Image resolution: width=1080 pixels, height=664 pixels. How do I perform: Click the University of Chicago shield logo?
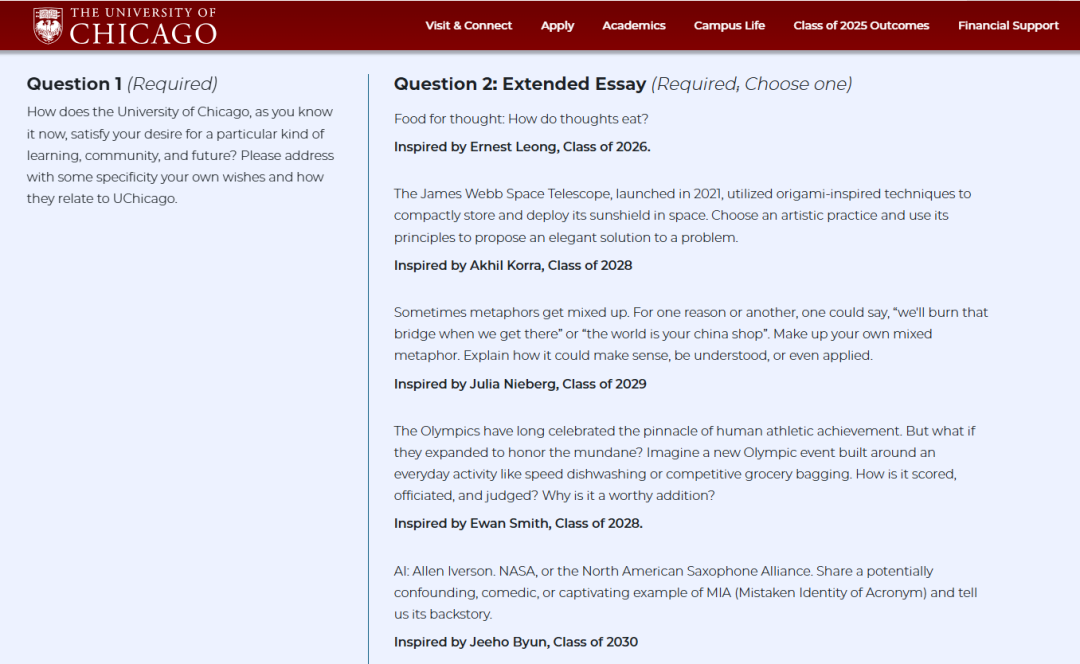[x=48, y=25]
